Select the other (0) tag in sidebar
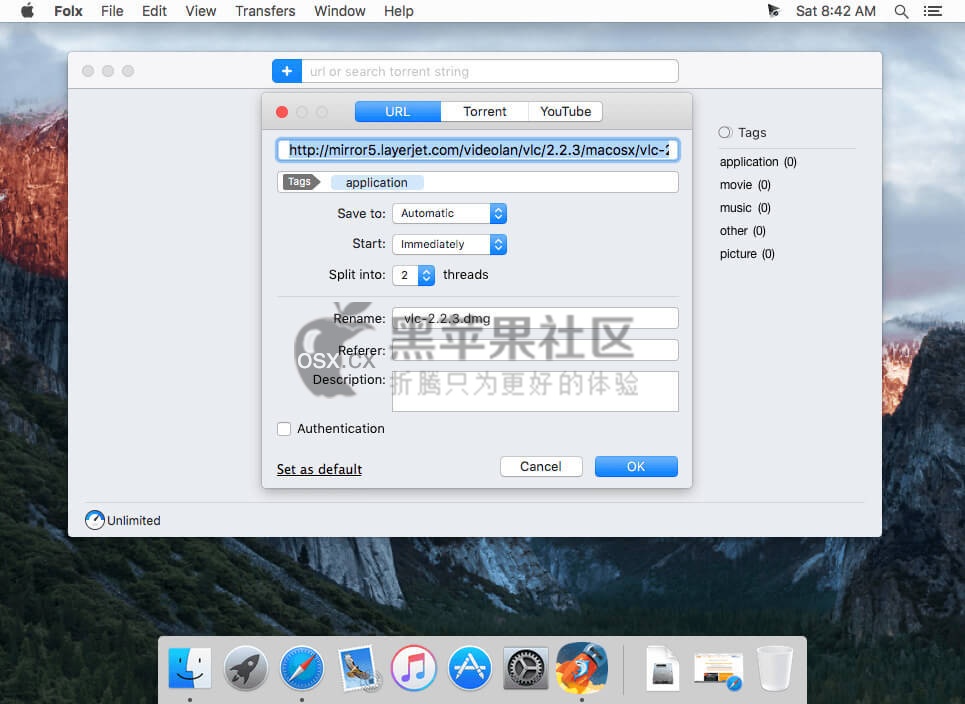The width and height of the screenshot is (965, 704). (x=743, y=231)
